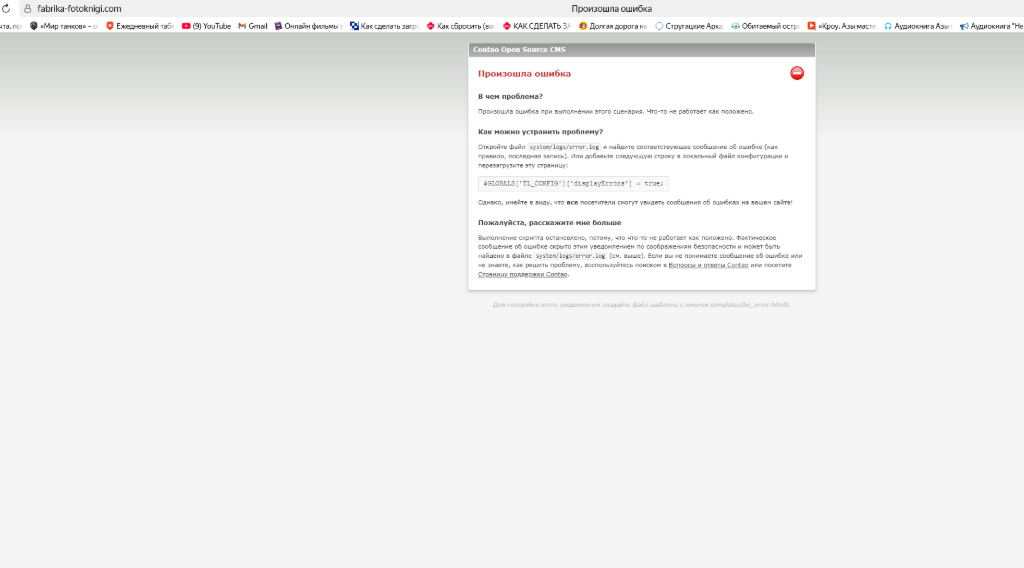Image resolution: width=1024 pixels, height=568 pixels.
Task: Open the Вопросы и ответы Contao link
Action: click(708, 265)
